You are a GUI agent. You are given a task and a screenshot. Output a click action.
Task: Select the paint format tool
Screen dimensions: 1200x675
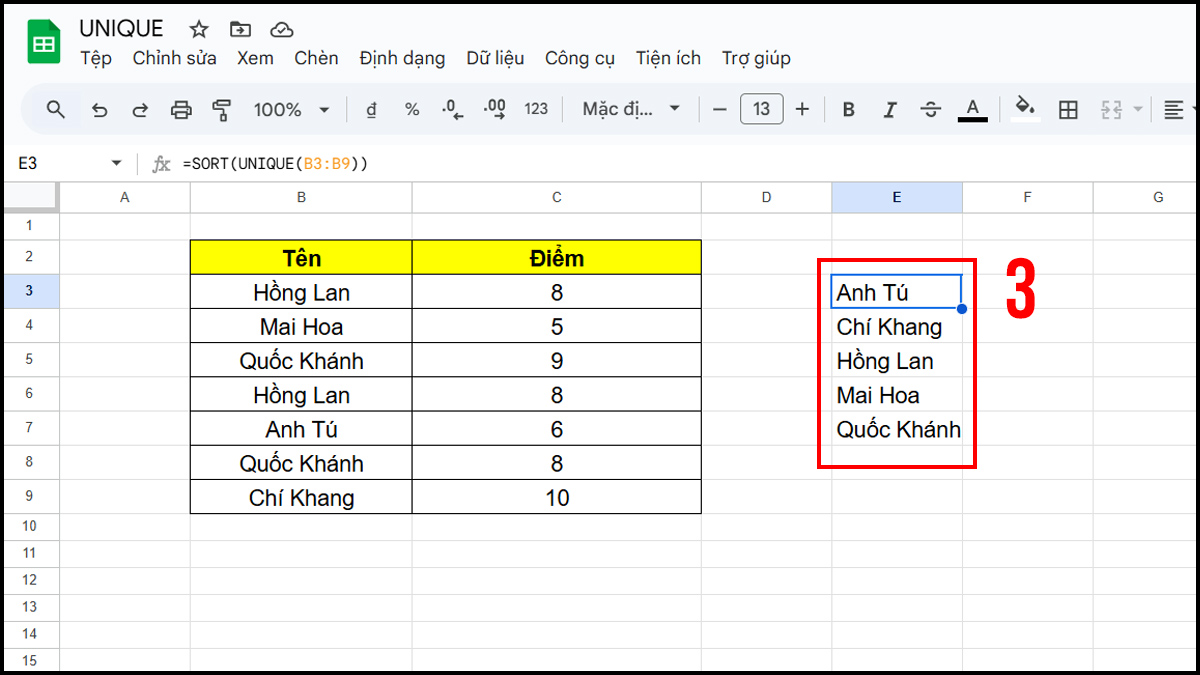point(221,110)
